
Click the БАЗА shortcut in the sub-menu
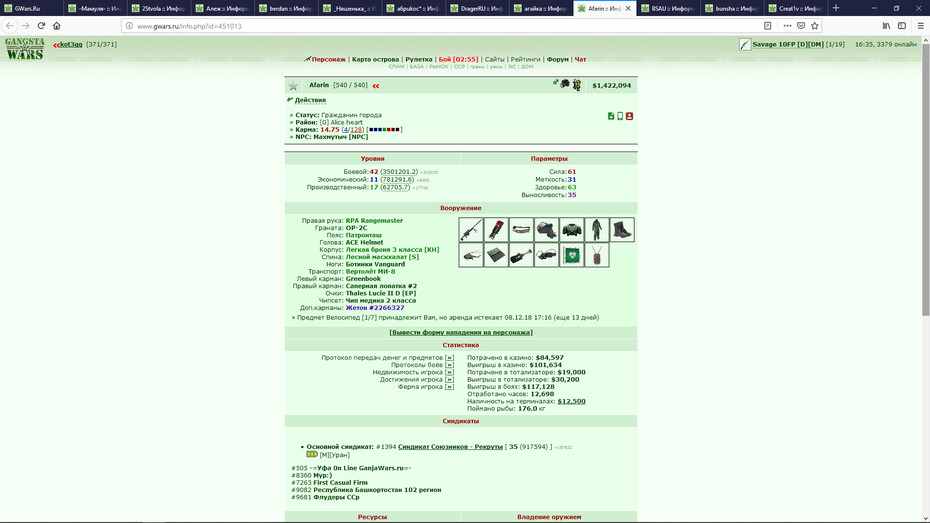pyautogui.click(x=416, y=66)
